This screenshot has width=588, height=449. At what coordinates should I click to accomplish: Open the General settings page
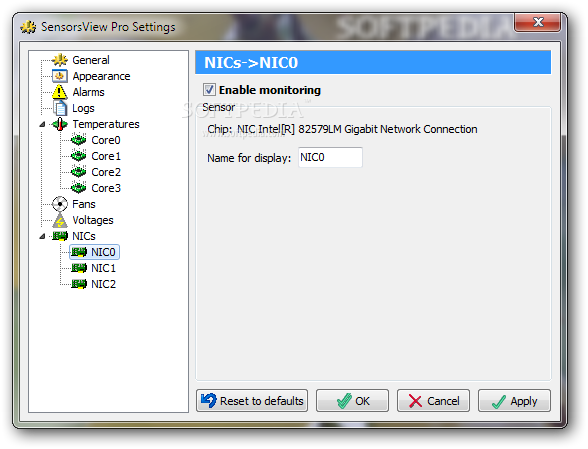(x=91, y=60)
